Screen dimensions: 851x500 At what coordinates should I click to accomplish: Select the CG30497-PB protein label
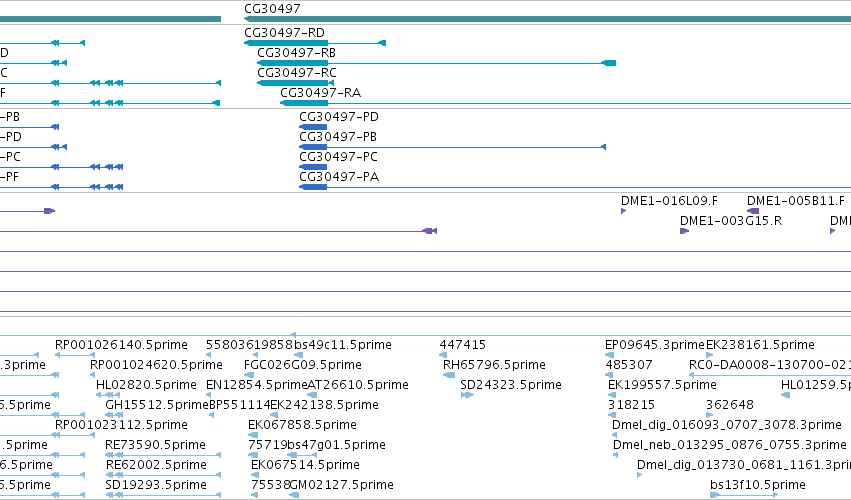(338, 137)
